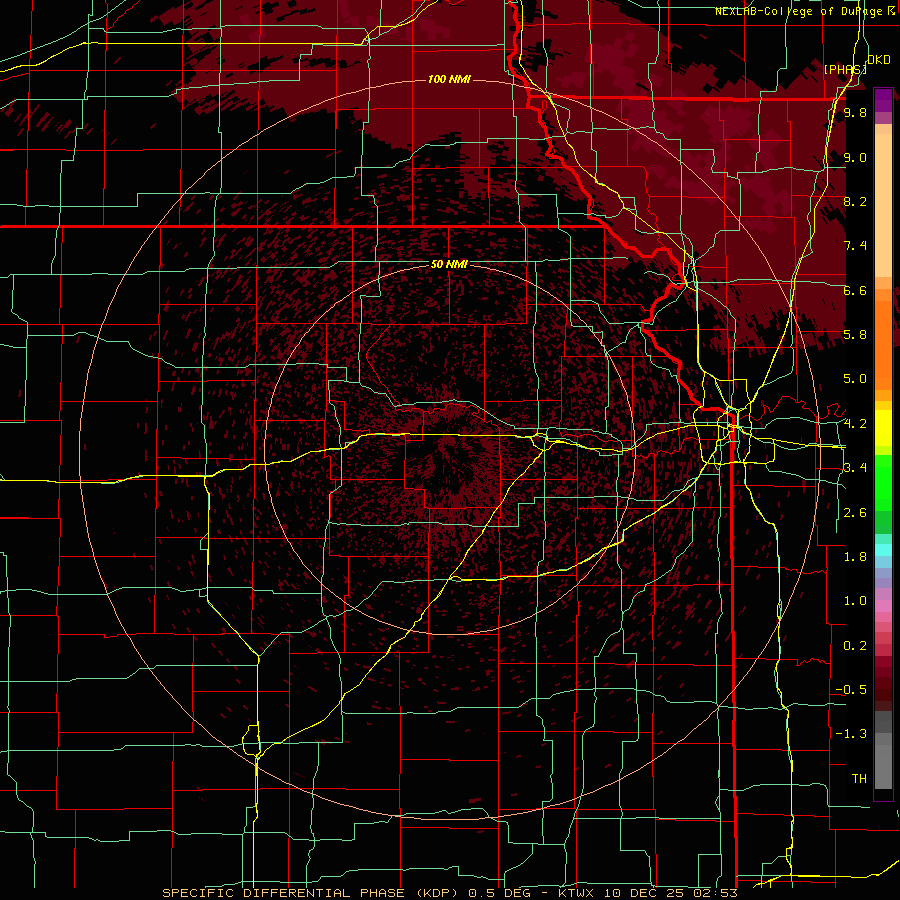The image size is (900, 900).
Task: Click the KTWX radar site identifier in caption
Action: [x=576, y=893]
